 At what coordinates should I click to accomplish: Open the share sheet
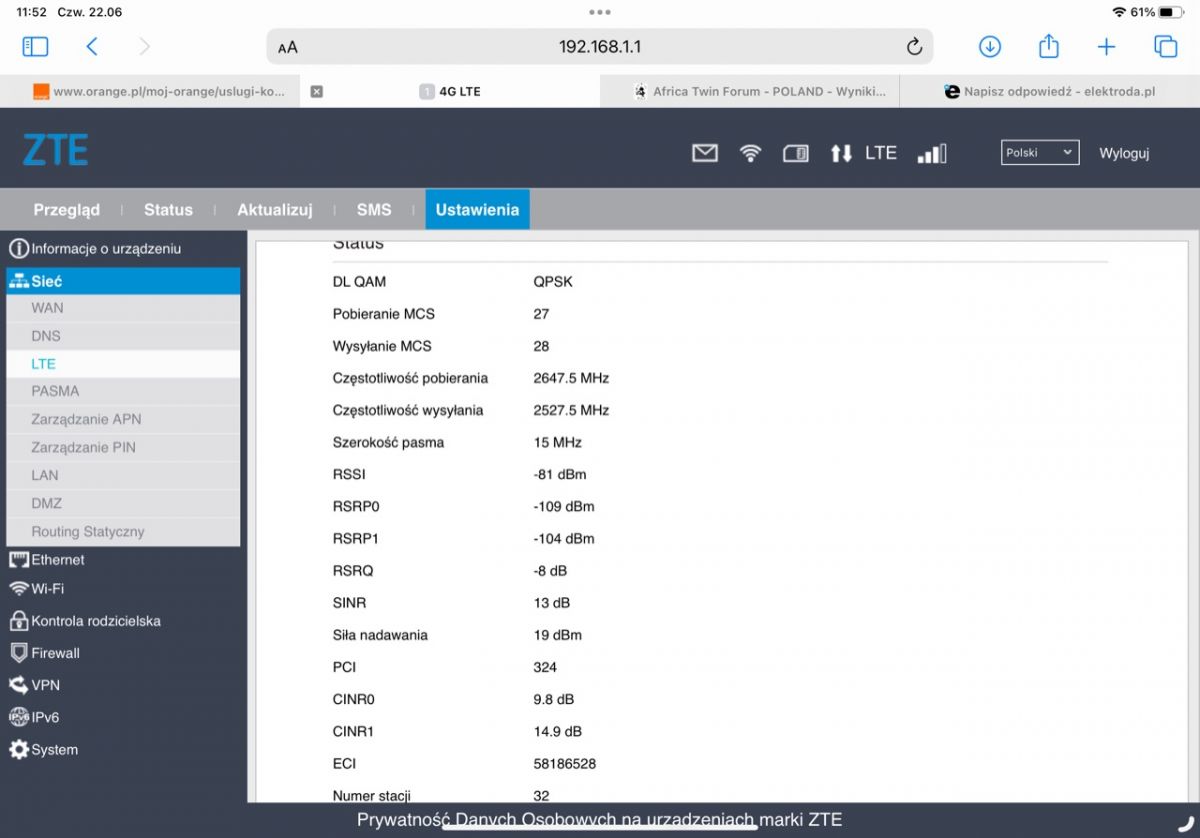click(1048, 46)
